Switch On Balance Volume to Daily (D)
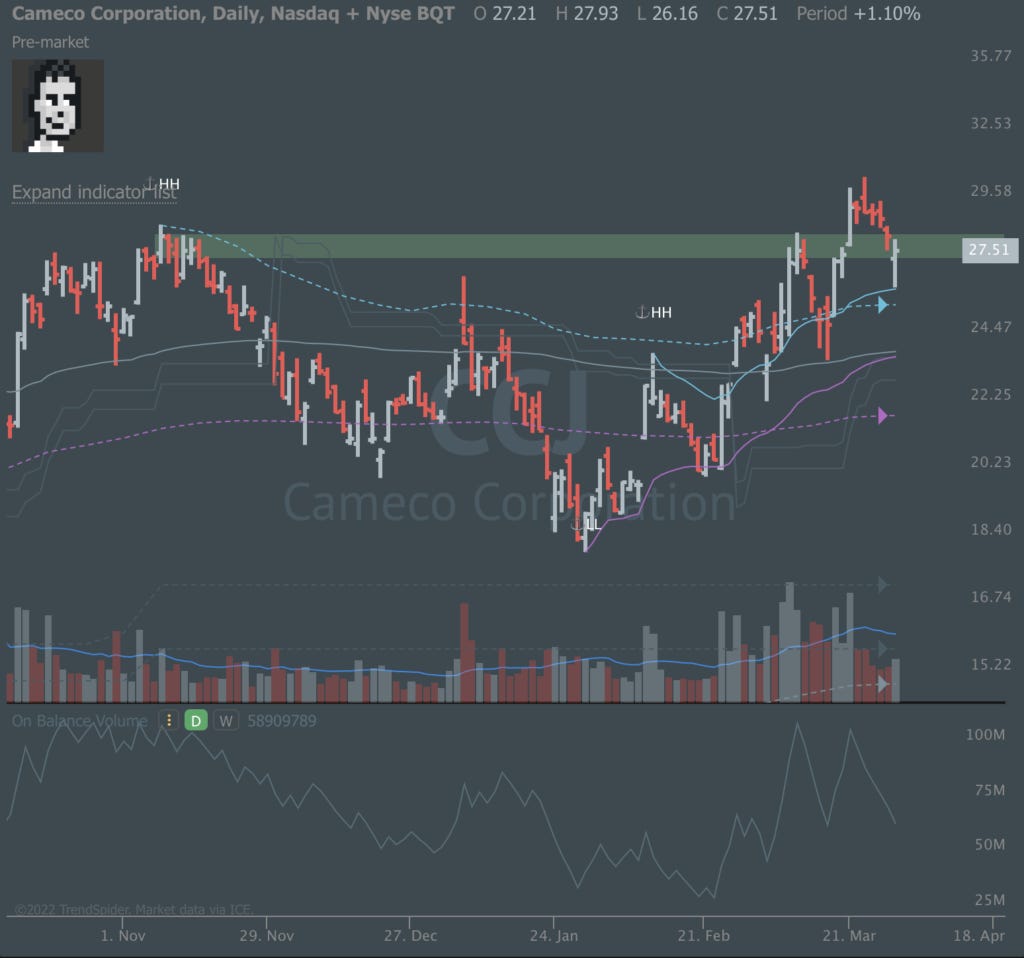Image resolution: width=1024 pixels, height=958 pixels. tap(196, 721)
